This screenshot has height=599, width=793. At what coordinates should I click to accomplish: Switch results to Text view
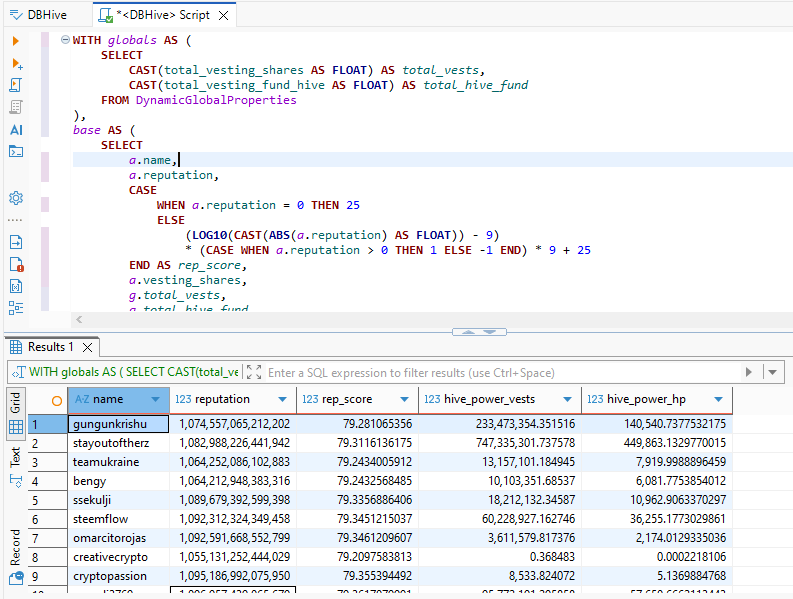coord(15,467)
